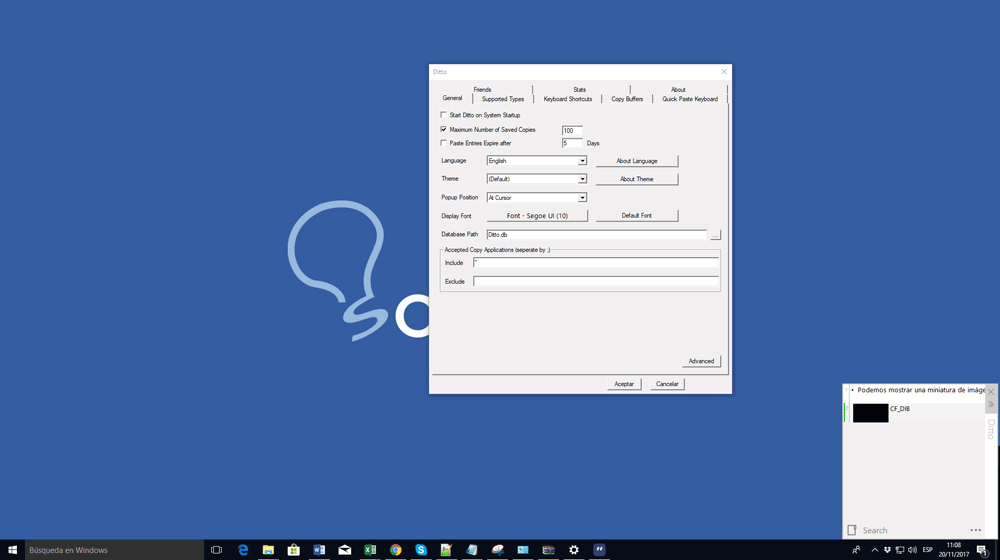1000x560 pixels.
Task: Browse for database path with ... button
Action: click(x=715, y=235)
